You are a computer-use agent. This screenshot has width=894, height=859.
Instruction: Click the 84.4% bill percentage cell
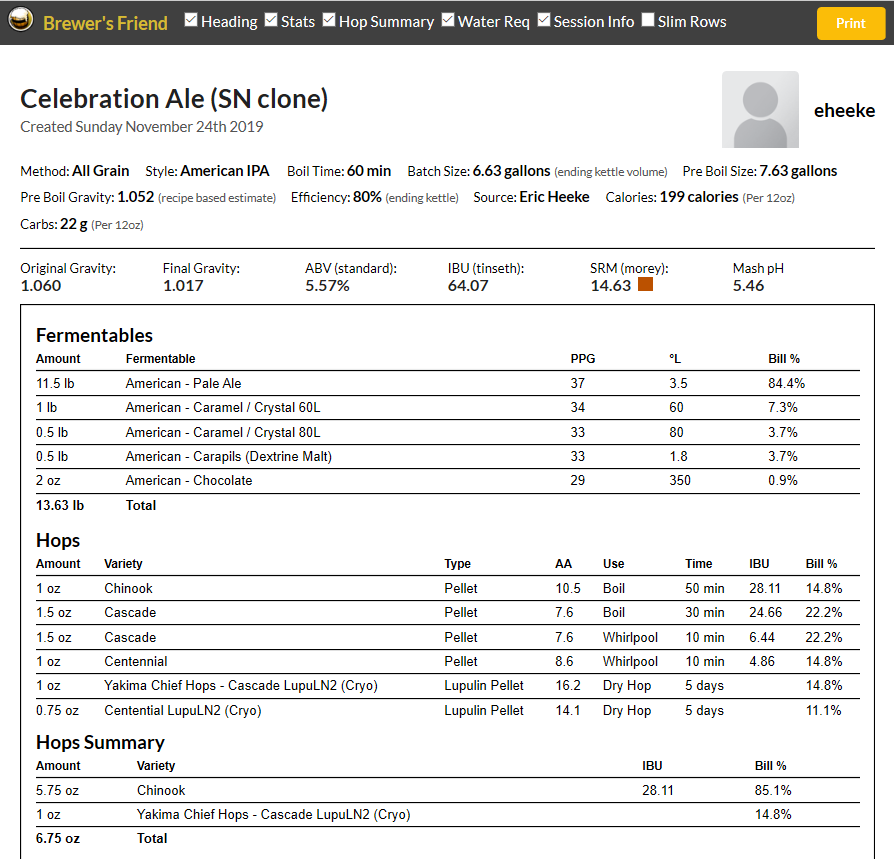pyautogui.click(x=786, y=384)
